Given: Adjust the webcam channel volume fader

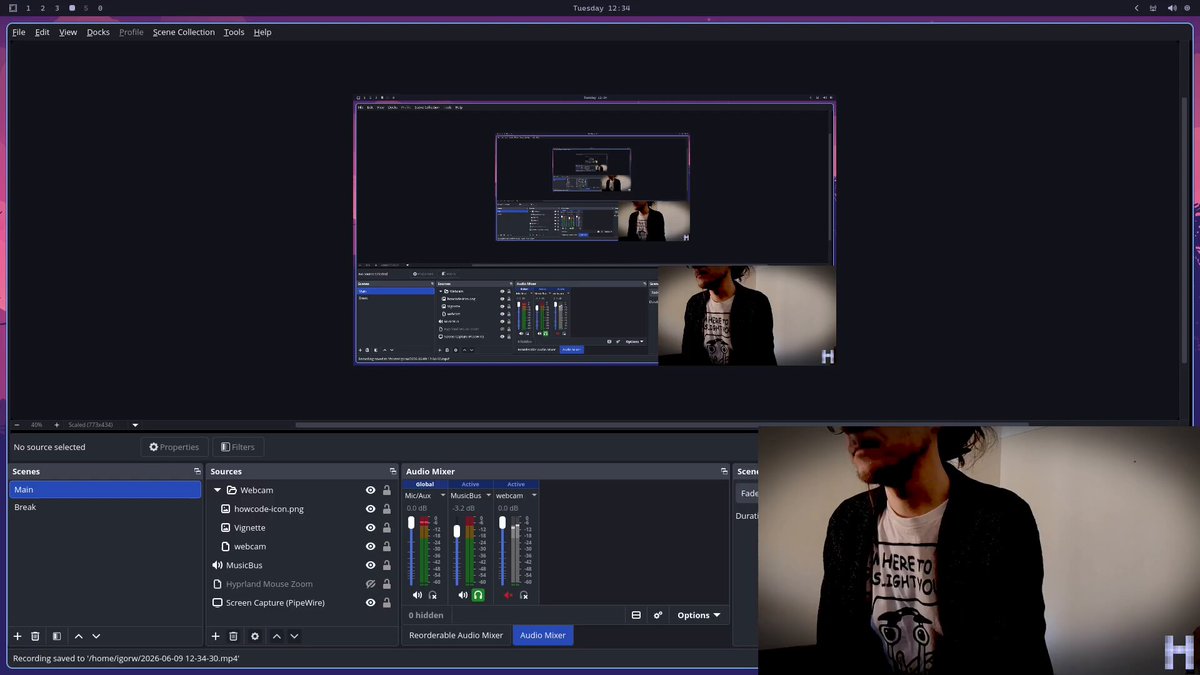Looking at the screenshot, I should [502, 523].
